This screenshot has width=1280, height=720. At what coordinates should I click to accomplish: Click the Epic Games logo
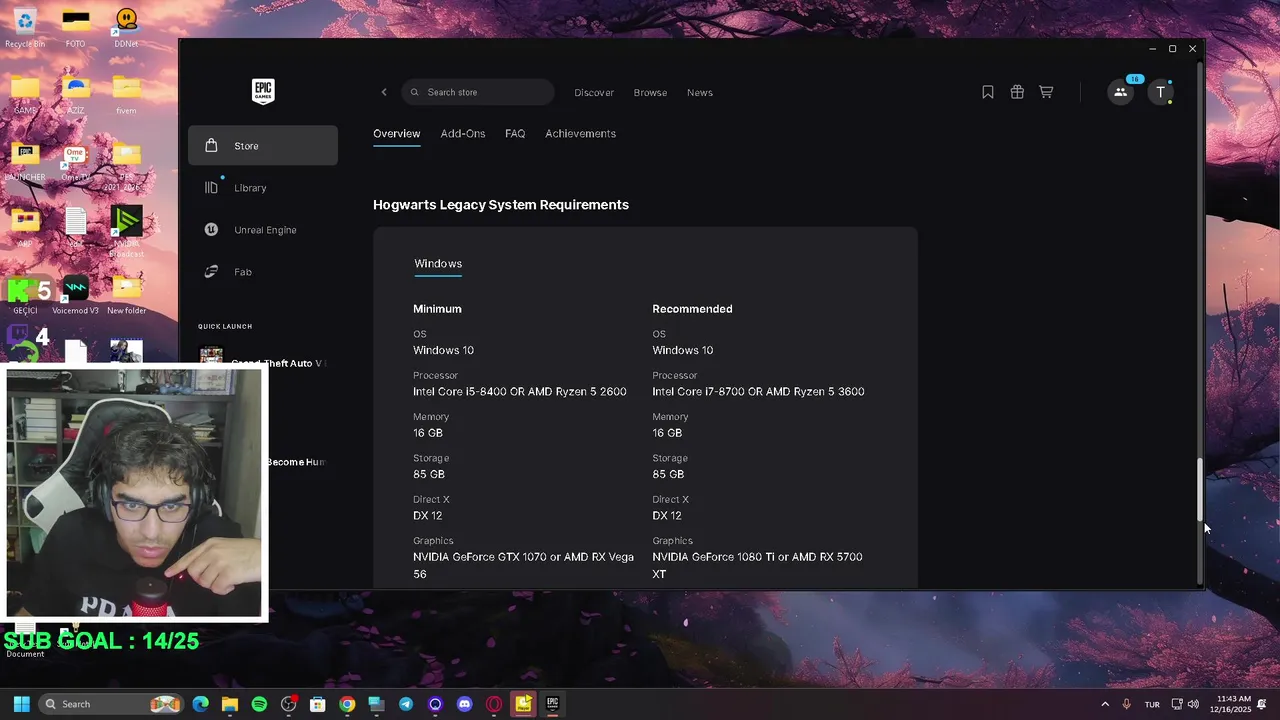pyautogui.click(x=263, y=91)
